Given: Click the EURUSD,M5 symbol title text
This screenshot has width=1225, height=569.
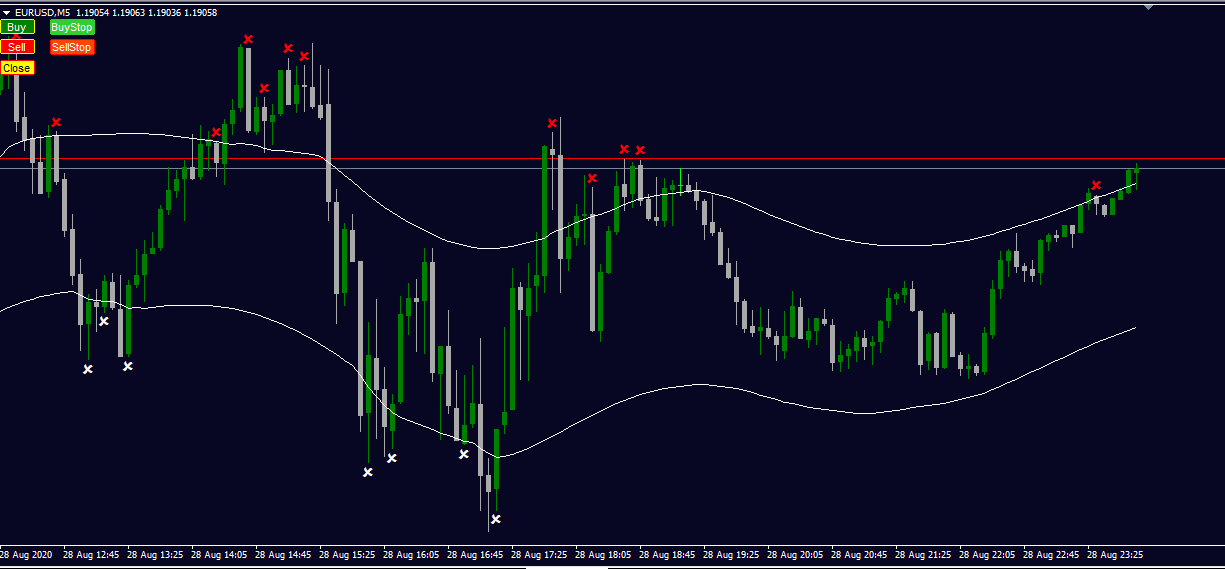Looking at the screenshot, I should point(42,12).
